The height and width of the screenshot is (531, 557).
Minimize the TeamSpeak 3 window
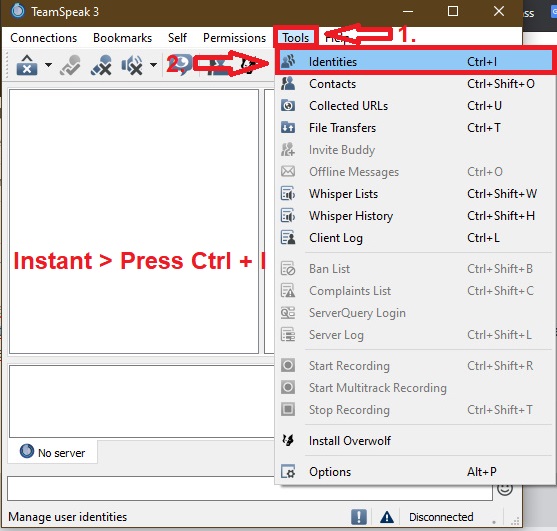pos(408,11)
